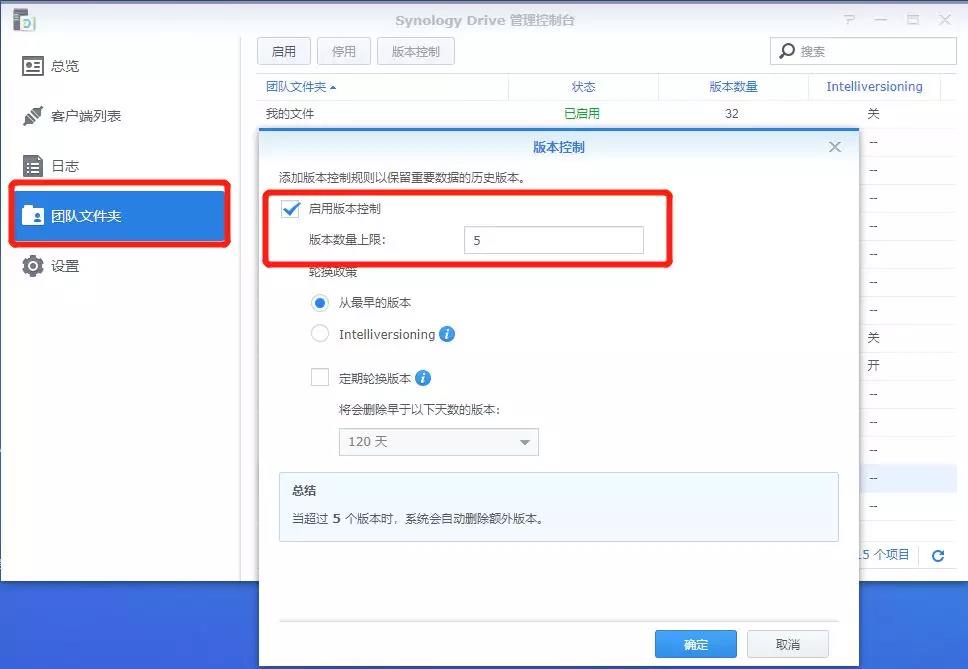Click the 启用 button in toolbar
This screenshot has height=669, width=968.
coord(284,51)
